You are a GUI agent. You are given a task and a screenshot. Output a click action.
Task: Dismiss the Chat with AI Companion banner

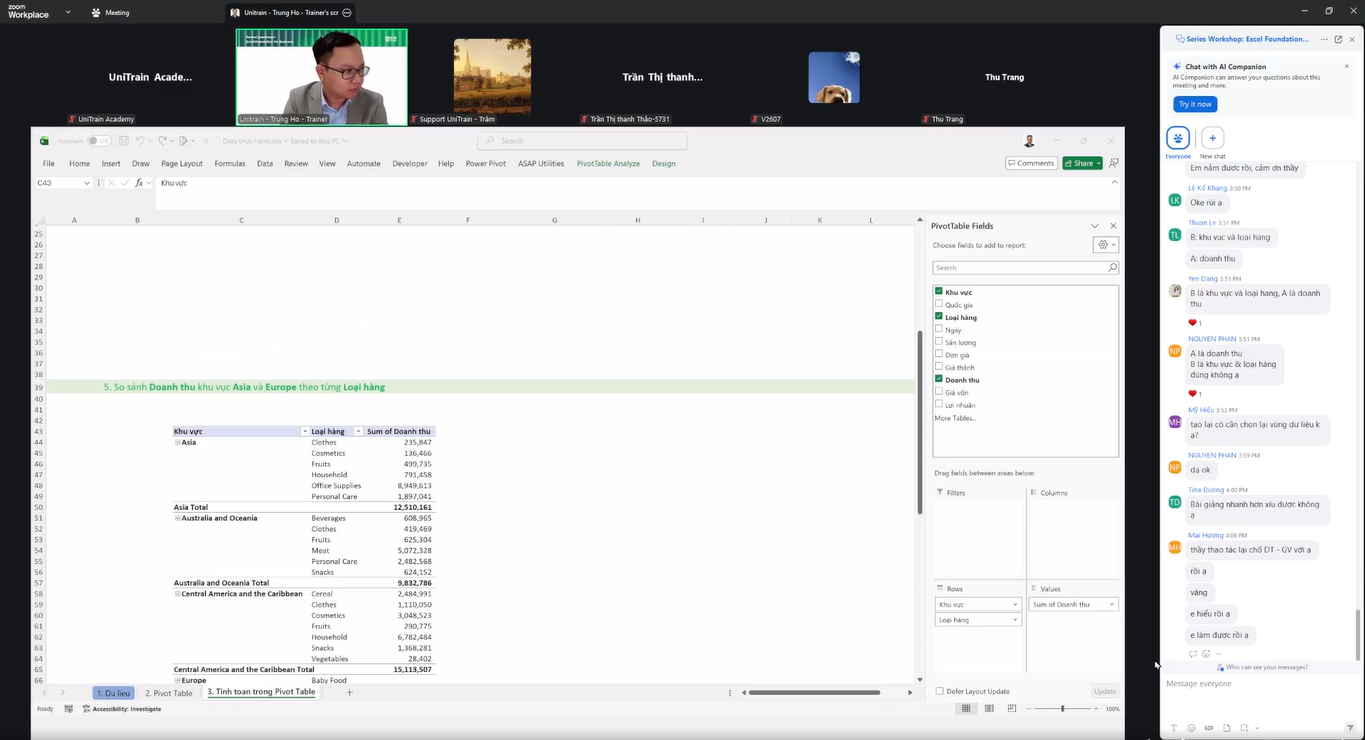tap(1346, 67)
